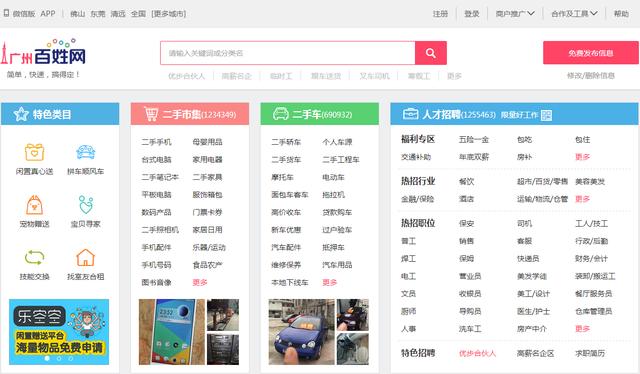Click the 免费发布信息 button
The width and height of the screenshot is (640, 374).
click(x=591, y=53)
